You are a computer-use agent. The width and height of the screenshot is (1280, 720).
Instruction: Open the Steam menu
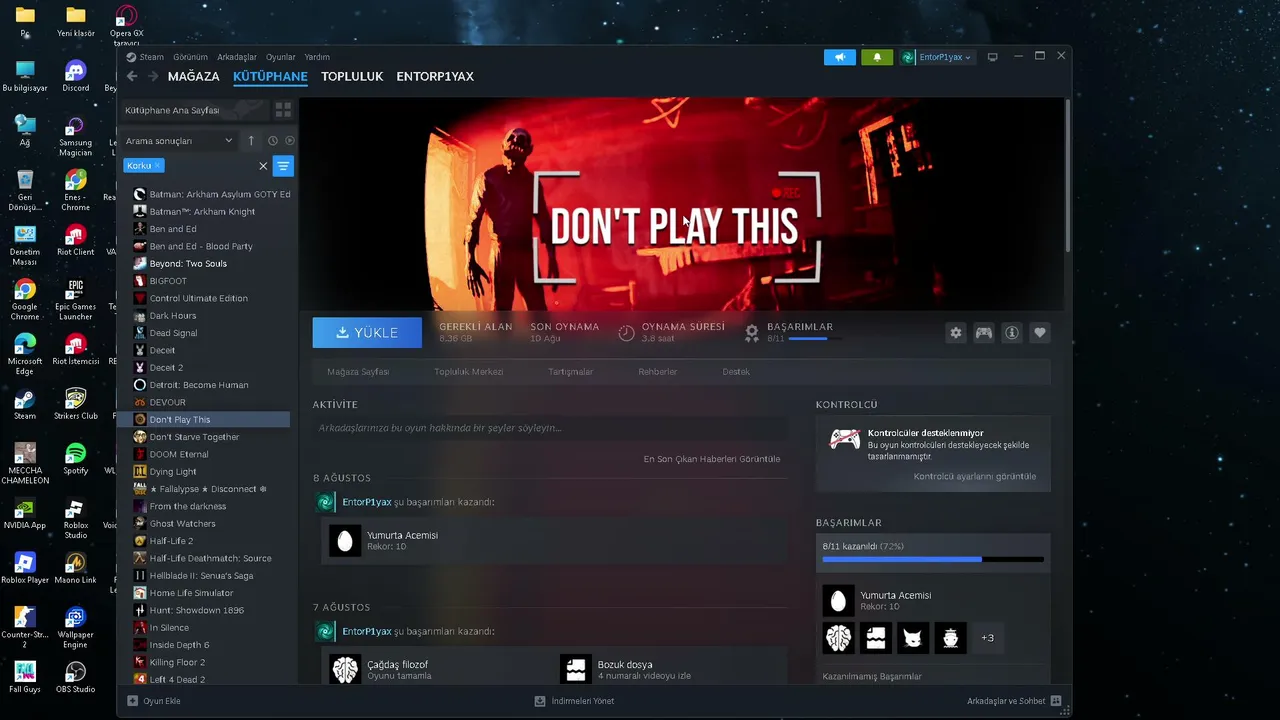(152, 57)
